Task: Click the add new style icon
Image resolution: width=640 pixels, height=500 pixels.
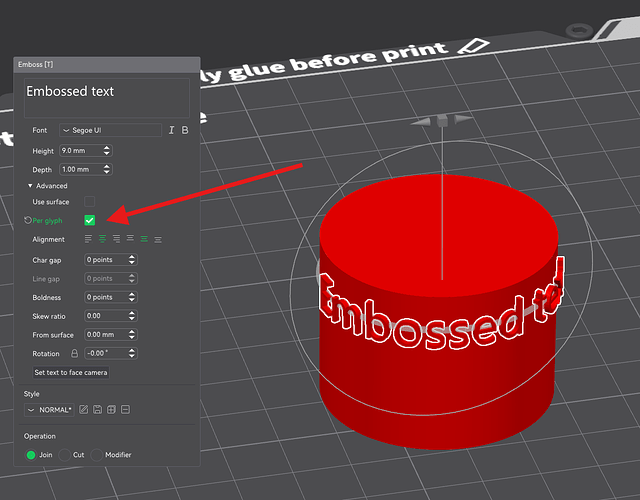Action: (111, 410)
